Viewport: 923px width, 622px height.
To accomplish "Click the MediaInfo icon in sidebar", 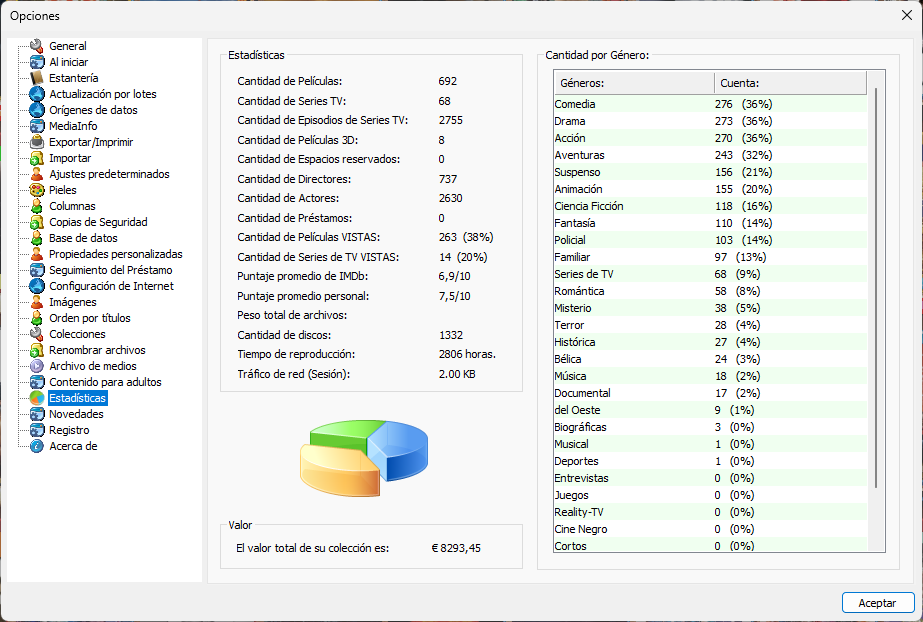I will [37, 126].
